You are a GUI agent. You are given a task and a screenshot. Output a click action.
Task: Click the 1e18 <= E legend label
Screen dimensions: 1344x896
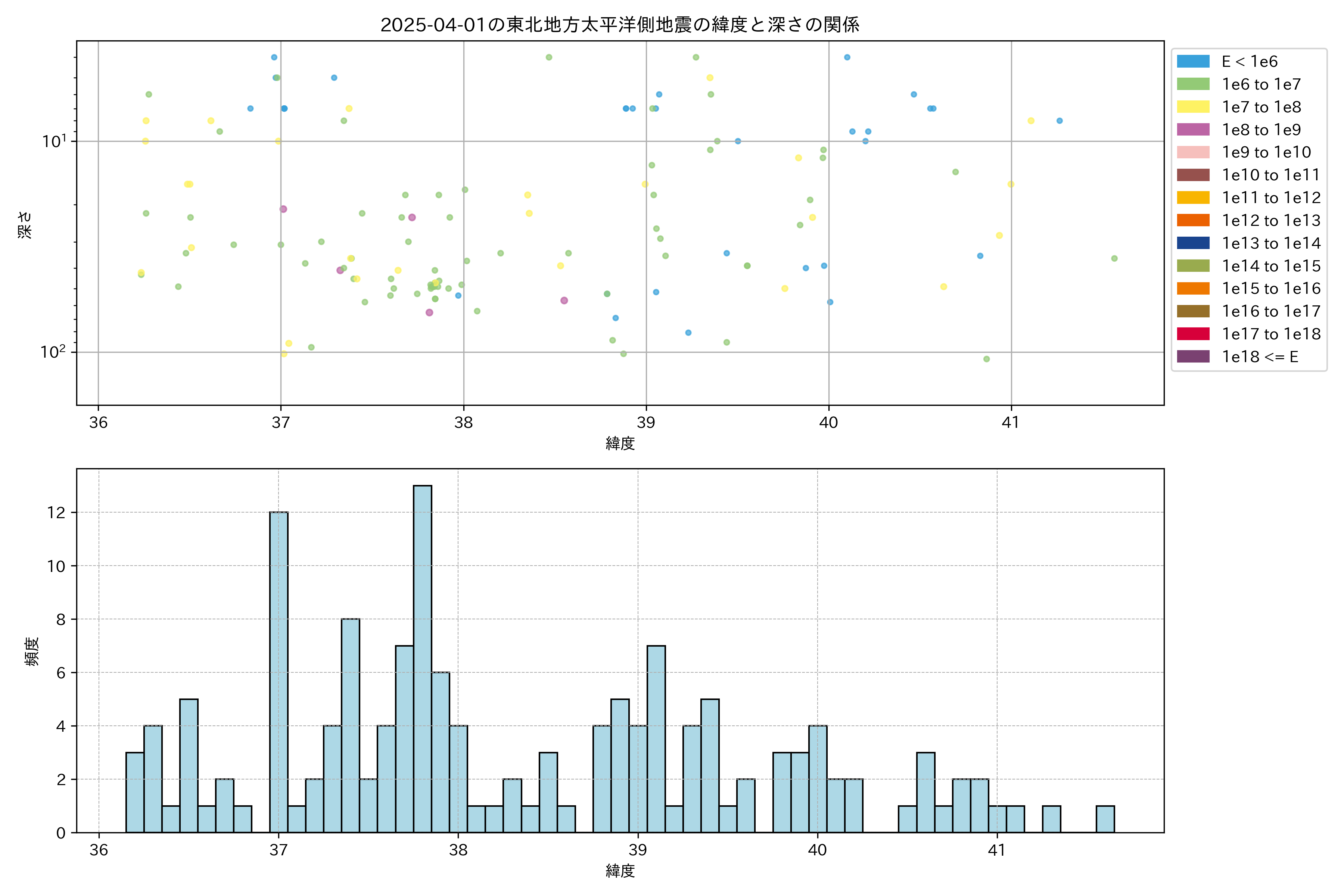point(1259,357)
